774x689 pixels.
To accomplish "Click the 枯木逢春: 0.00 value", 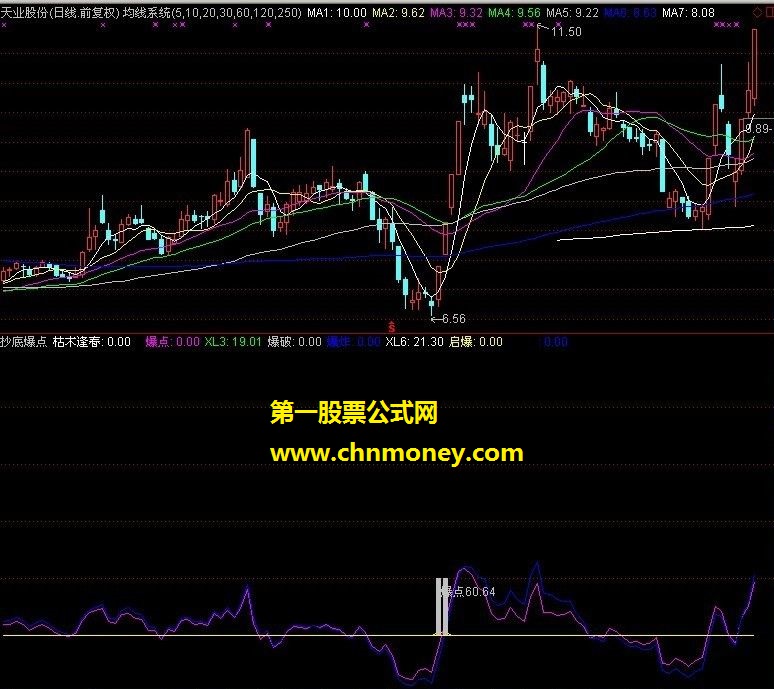I will pyautogui.click(x=91, y=342).
